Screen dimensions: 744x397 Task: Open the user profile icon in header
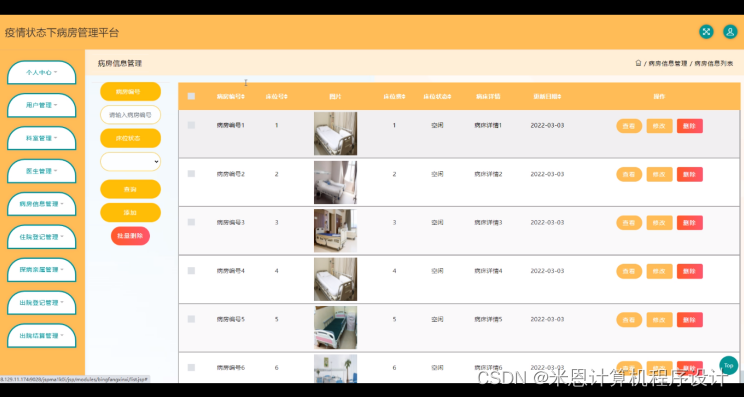click(730, 32)
